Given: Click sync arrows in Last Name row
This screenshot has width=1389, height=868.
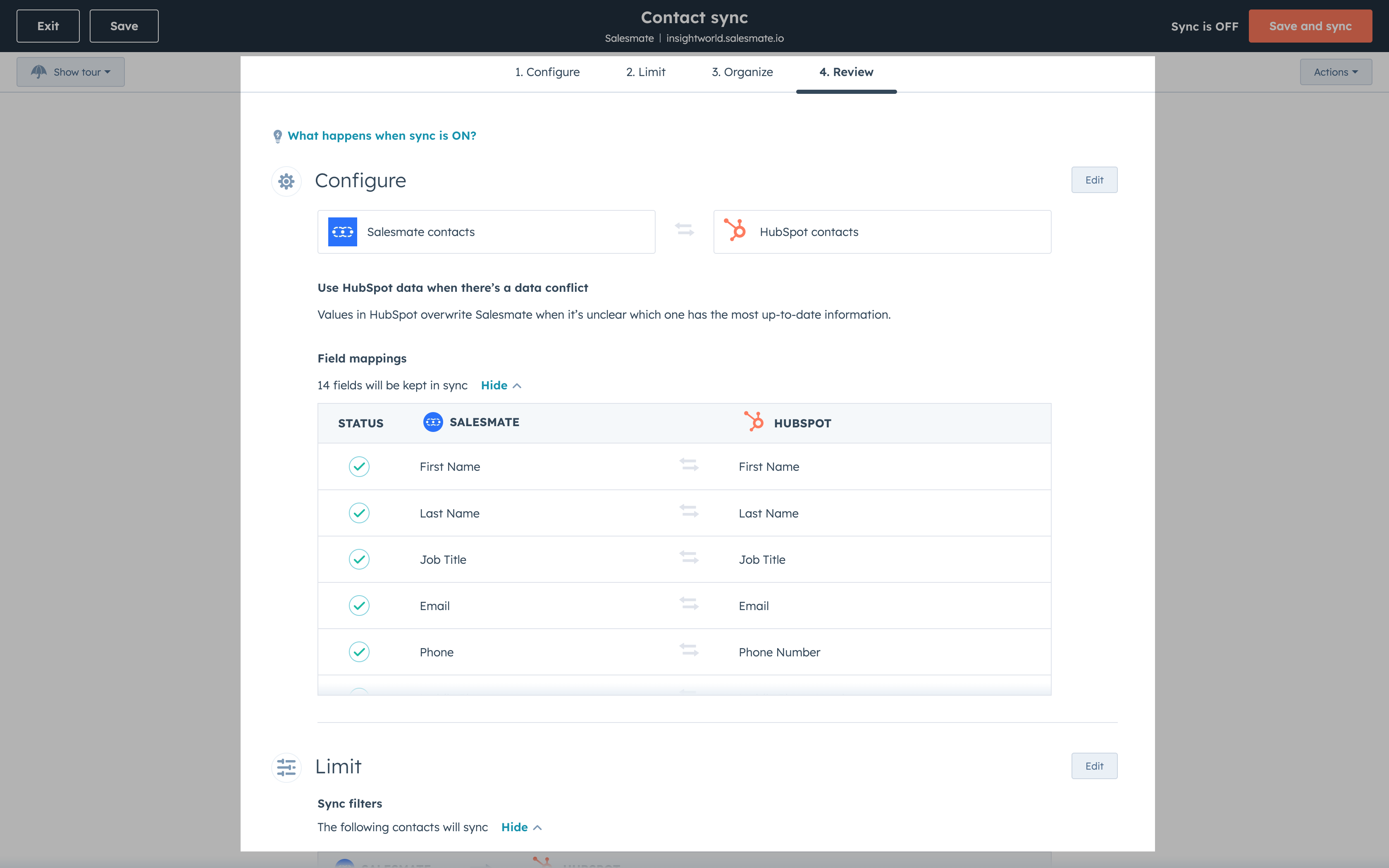Looking at the screenshot, I should [x=689, y=511].
